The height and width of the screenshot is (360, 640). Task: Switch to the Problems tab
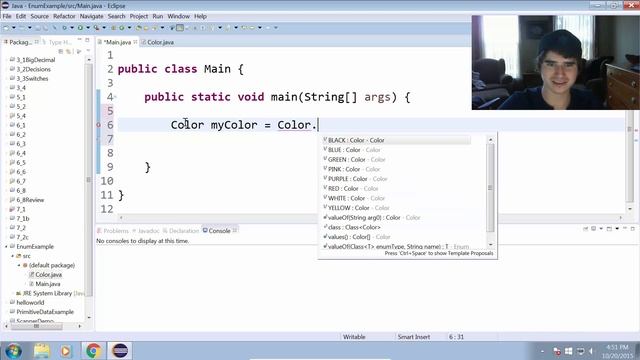click(x=113, y=231)
